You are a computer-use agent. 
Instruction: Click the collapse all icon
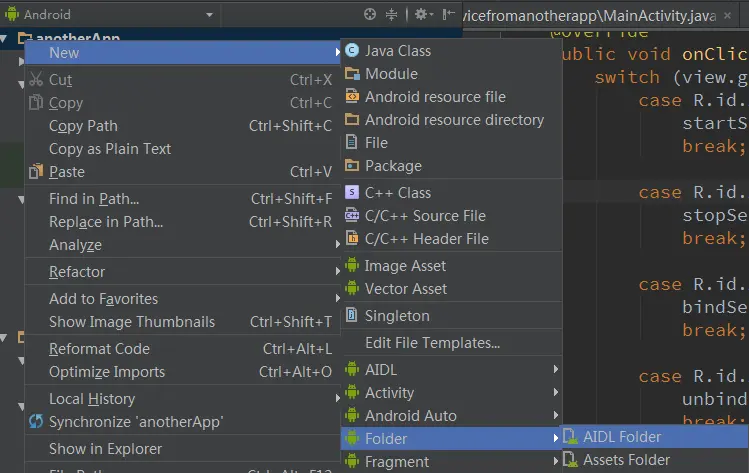392,15
